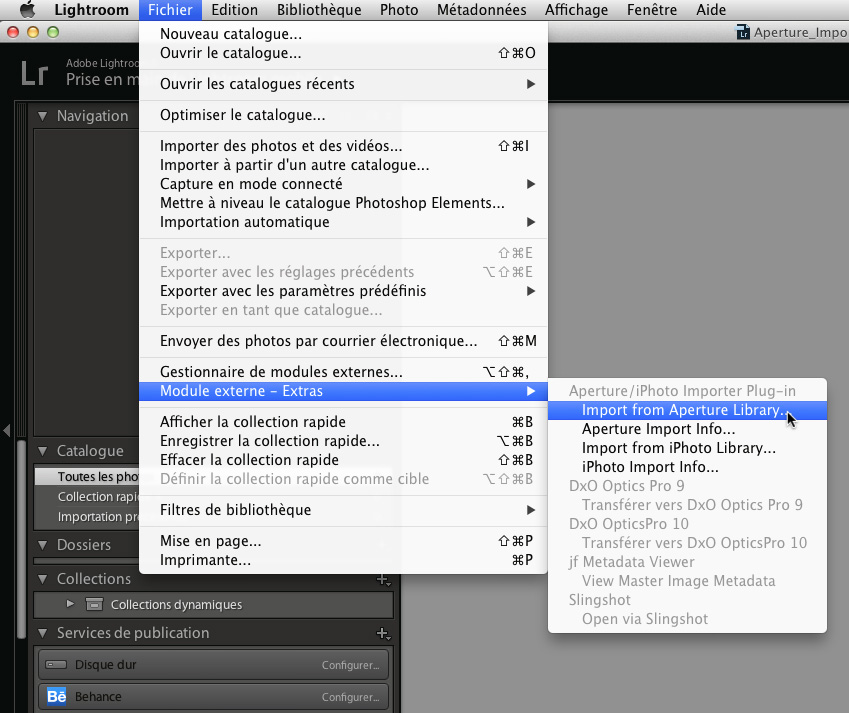The height and width of the screenshot is (713, 849).
Task: Open the Métadonnées menu
Action: [481, 10]
